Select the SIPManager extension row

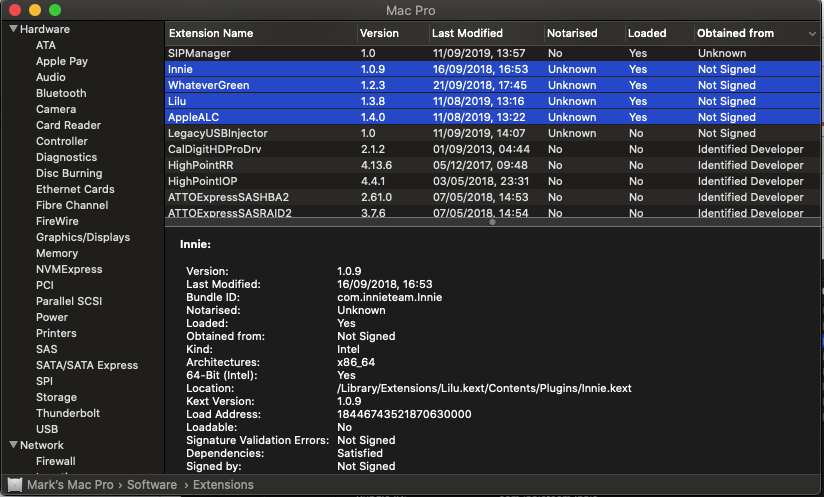pos(493,53)
